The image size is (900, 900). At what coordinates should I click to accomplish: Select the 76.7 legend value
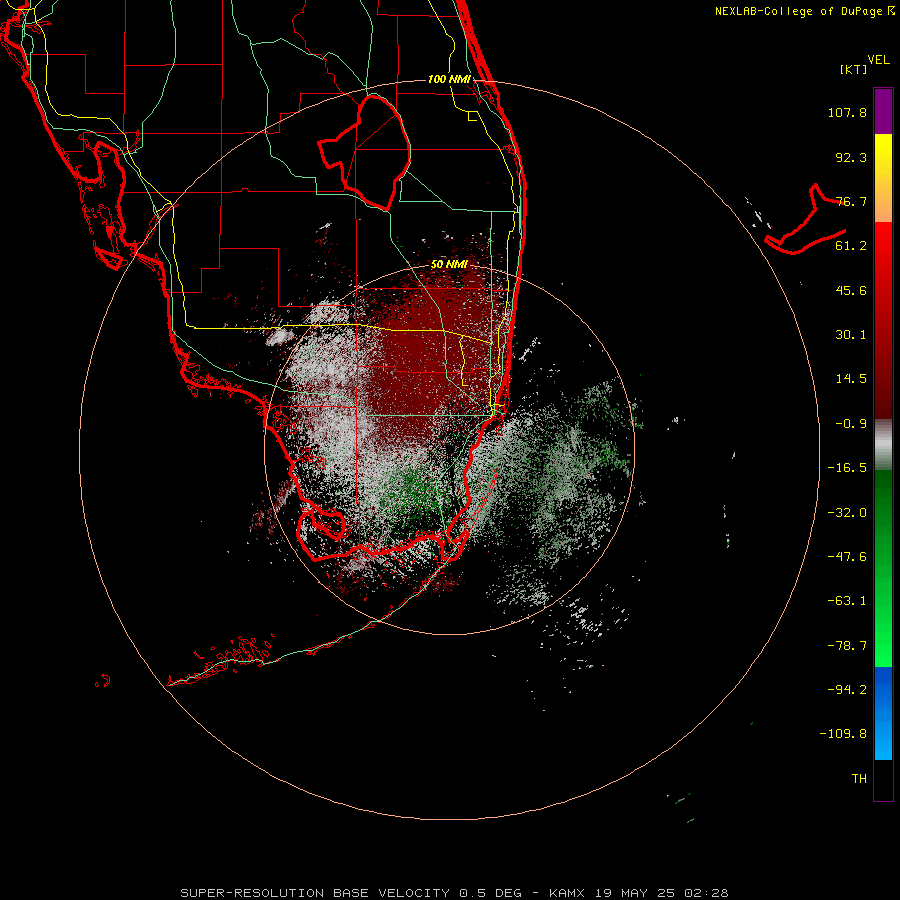(851, 201)
